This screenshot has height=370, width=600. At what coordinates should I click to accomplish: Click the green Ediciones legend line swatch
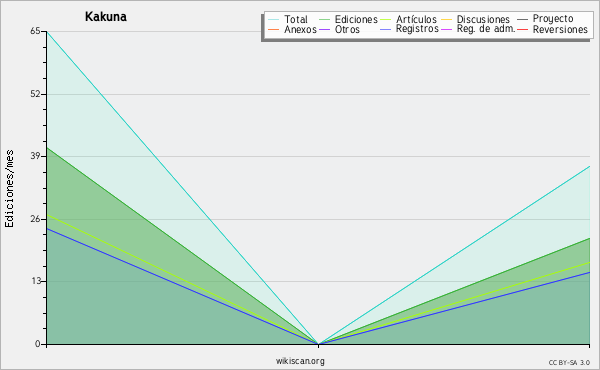tap(324, 19)
